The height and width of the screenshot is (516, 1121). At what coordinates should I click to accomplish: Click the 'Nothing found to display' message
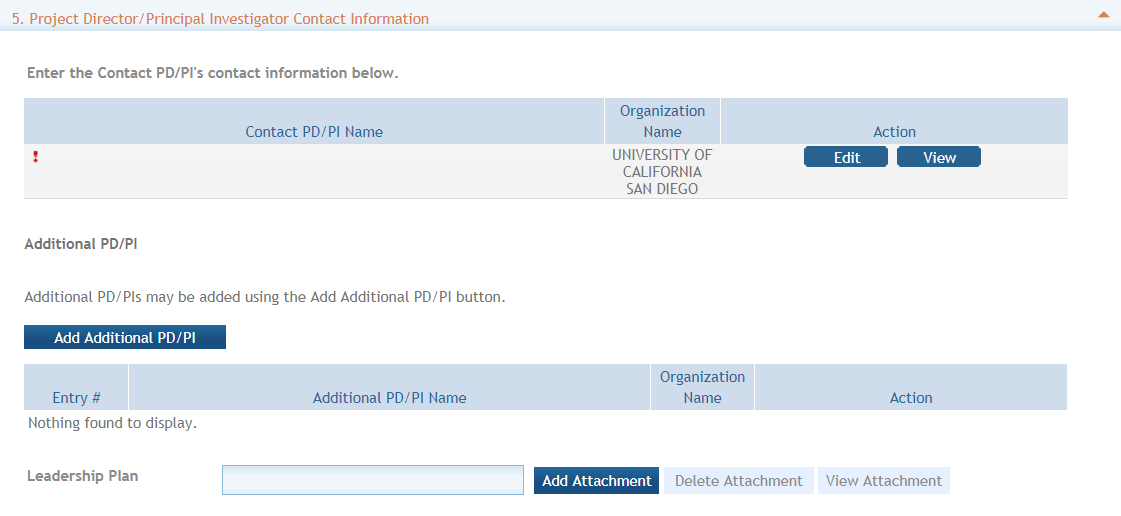click(x=112, y=423)
